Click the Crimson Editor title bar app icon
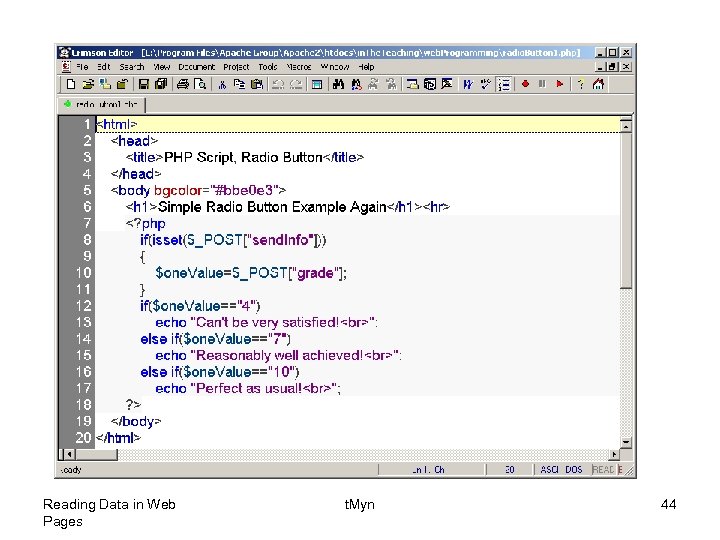Viewport: 720px width, 540px height. [65, 52]
